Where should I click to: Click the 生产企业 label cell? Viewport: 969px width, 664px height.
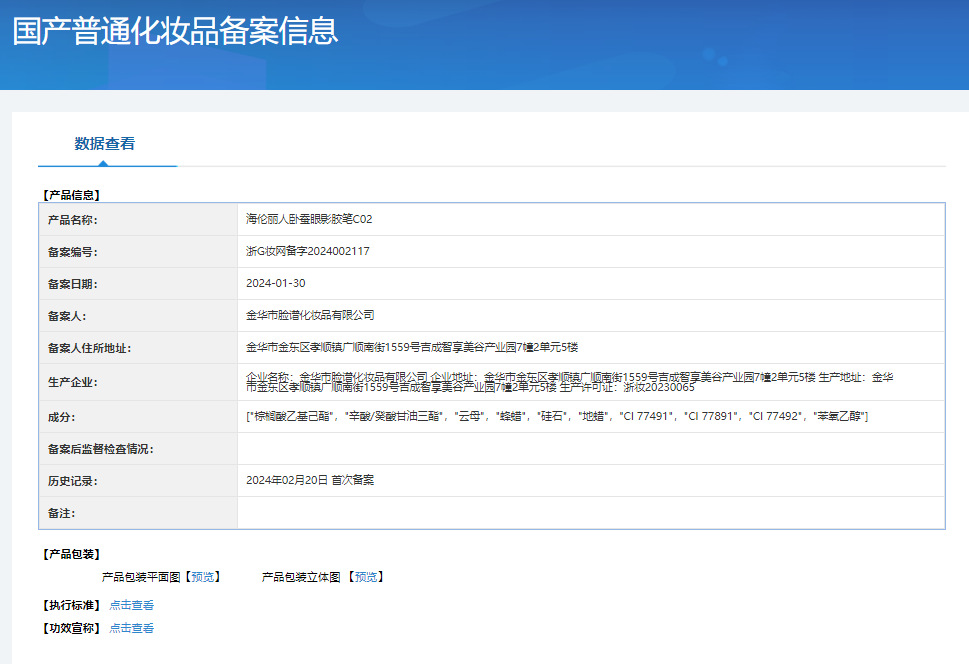[x=138, y=382]
